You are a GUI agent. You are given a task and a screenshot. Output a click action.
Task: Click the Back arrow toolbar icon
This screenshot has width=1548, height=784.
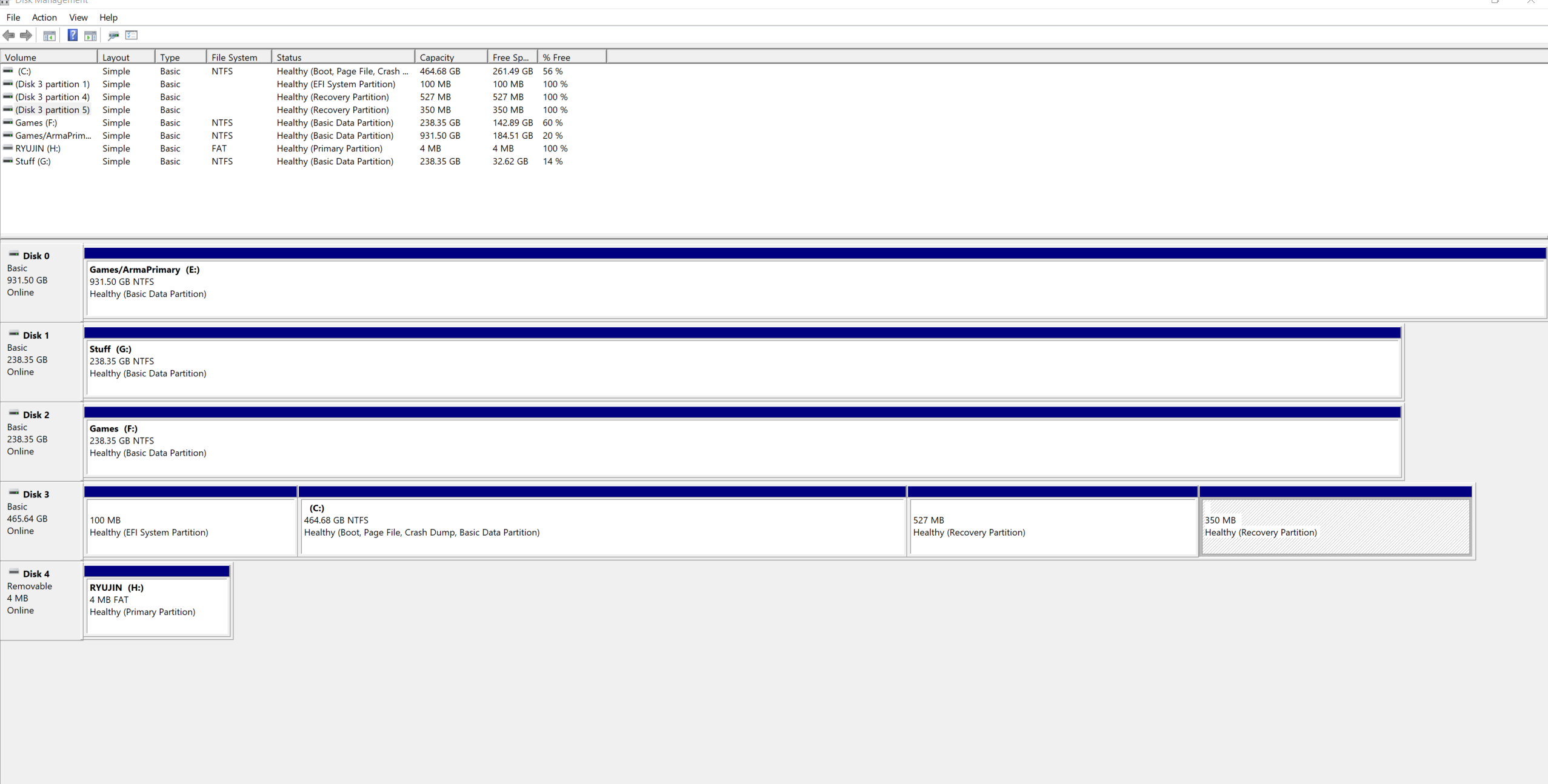coord(8,35)
